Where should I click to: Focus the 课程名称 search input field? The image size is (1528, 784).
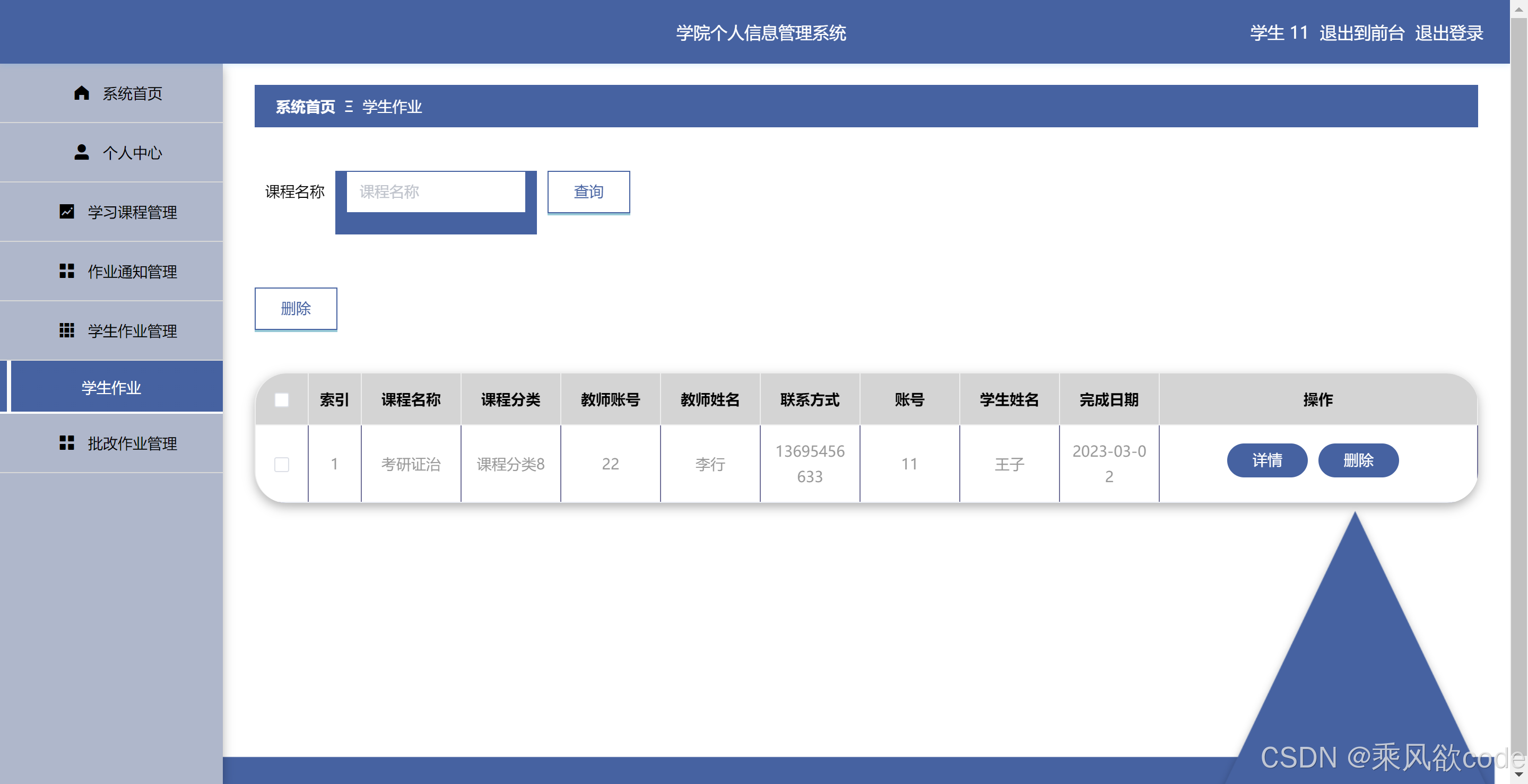436,191
